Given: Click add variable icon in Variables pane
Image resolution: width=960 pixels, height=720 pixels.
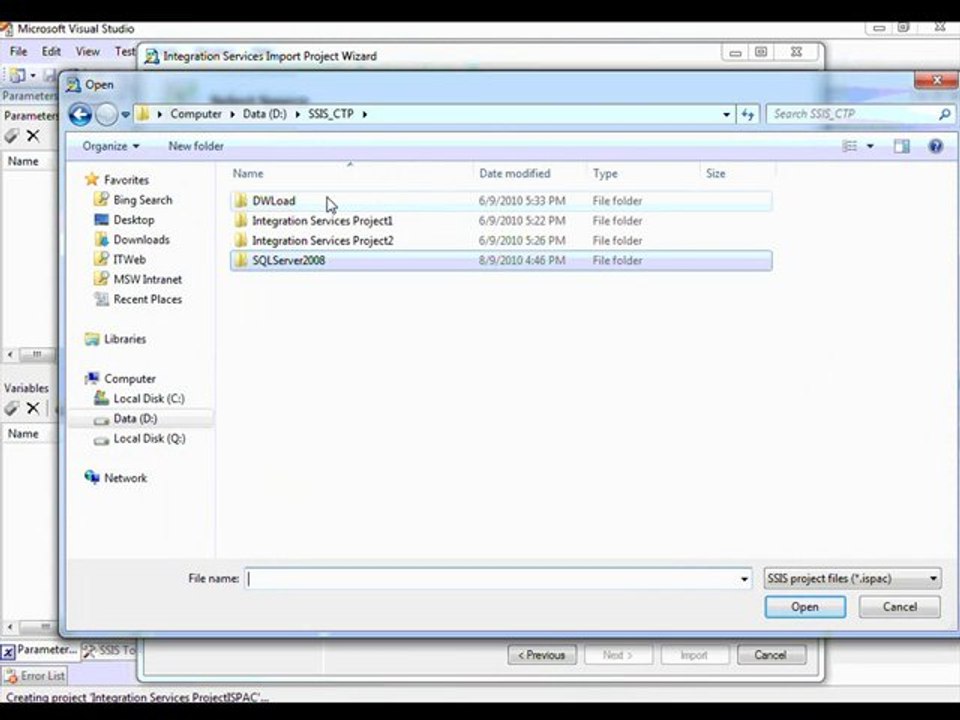Looking at the screenshot, I should pyautogui.click(x=11, y=408).
